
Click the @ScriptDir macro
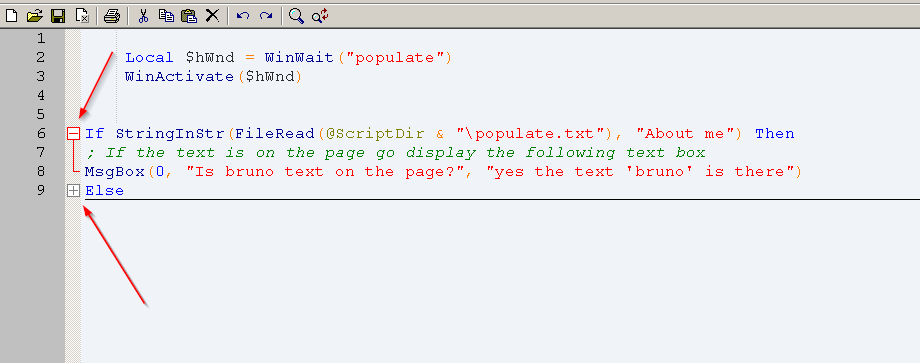(374, 134)
